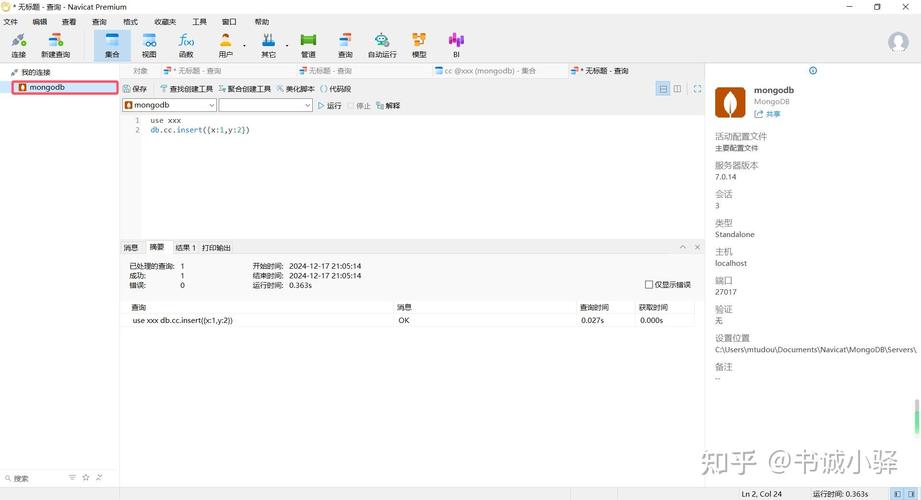Select mongodb connection in the tree
This screenshot has width=921, height=500.
[x=47, y=88]
